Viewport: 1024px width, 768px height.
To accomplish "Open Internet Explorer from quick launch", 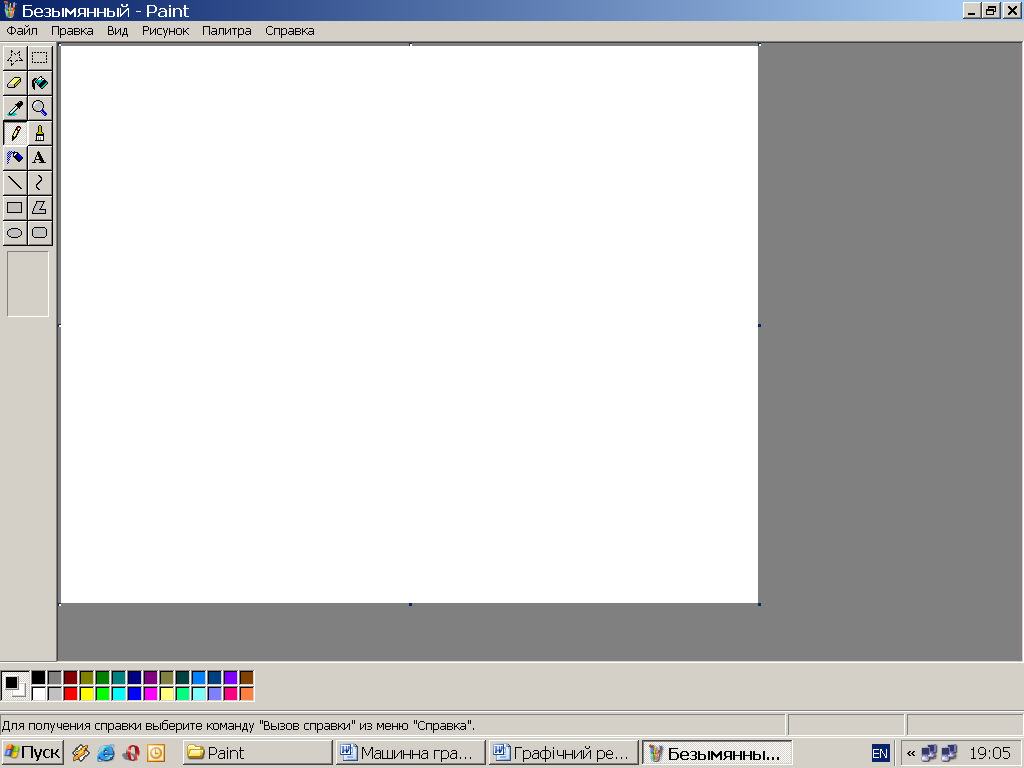I will (x=106, y=753).
